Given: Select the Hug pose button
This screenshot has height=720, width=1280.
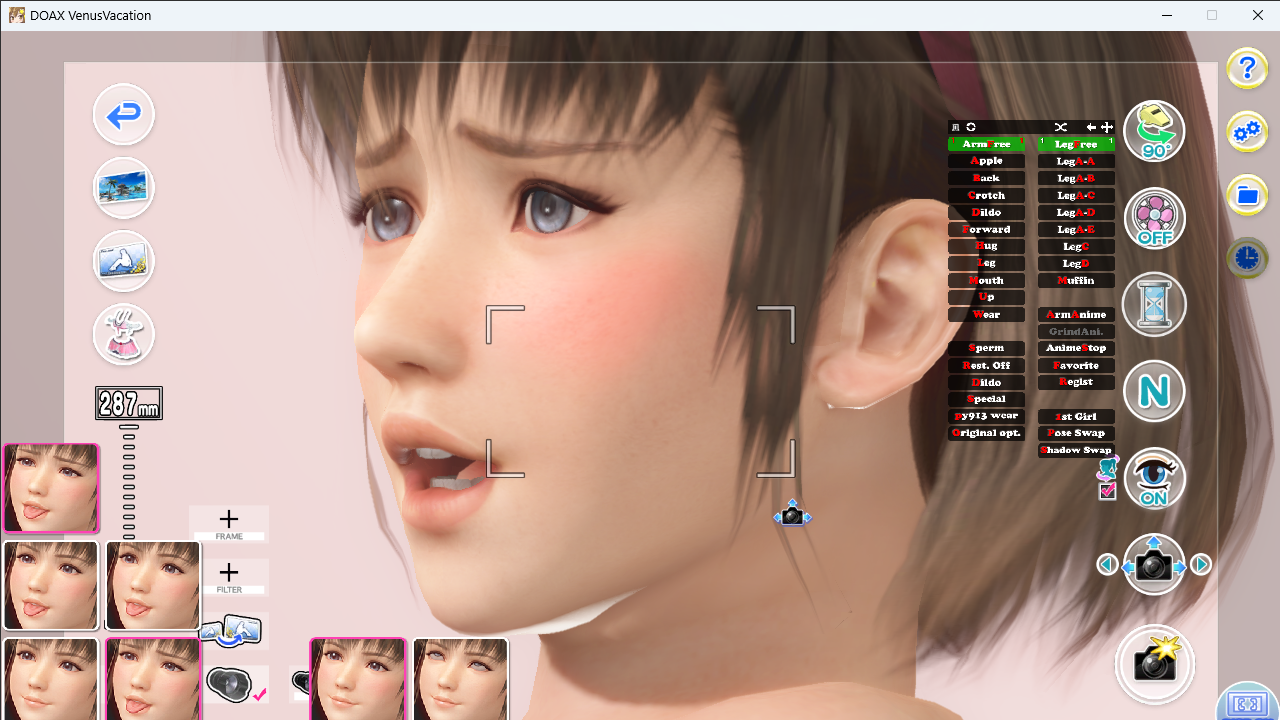Looking at the screenshot, I should click(986, 246).
